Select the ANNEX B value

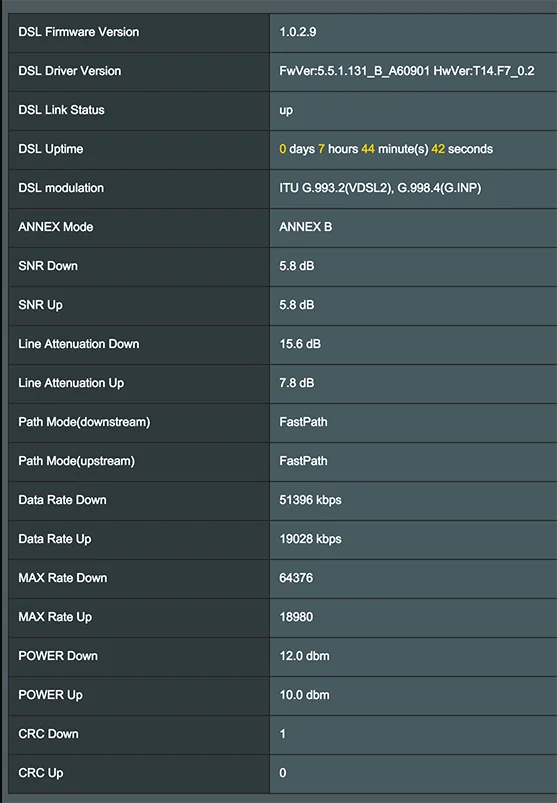pos(306,227)
